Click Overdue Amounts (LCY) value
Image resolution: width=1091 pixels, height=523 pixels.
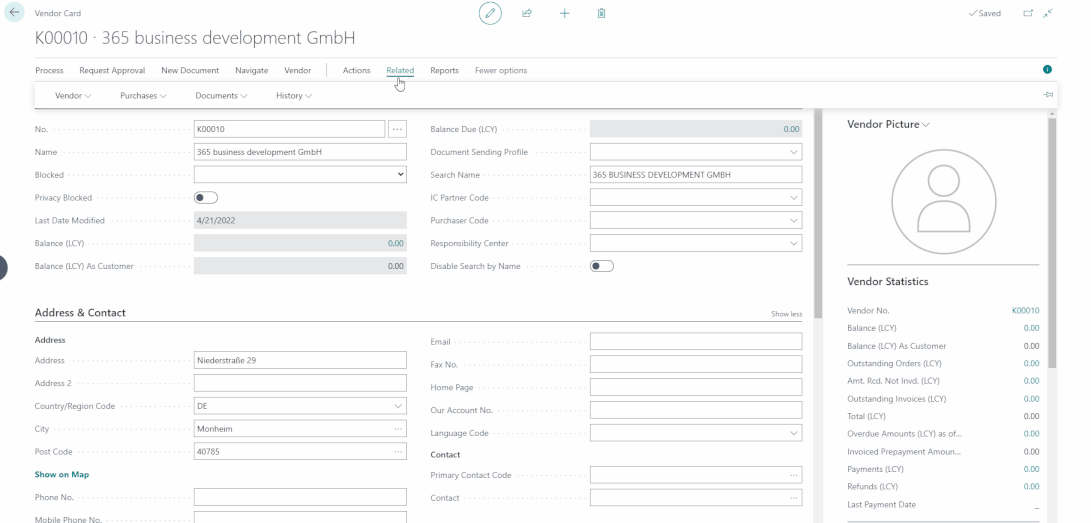(x=1031, y=434)
